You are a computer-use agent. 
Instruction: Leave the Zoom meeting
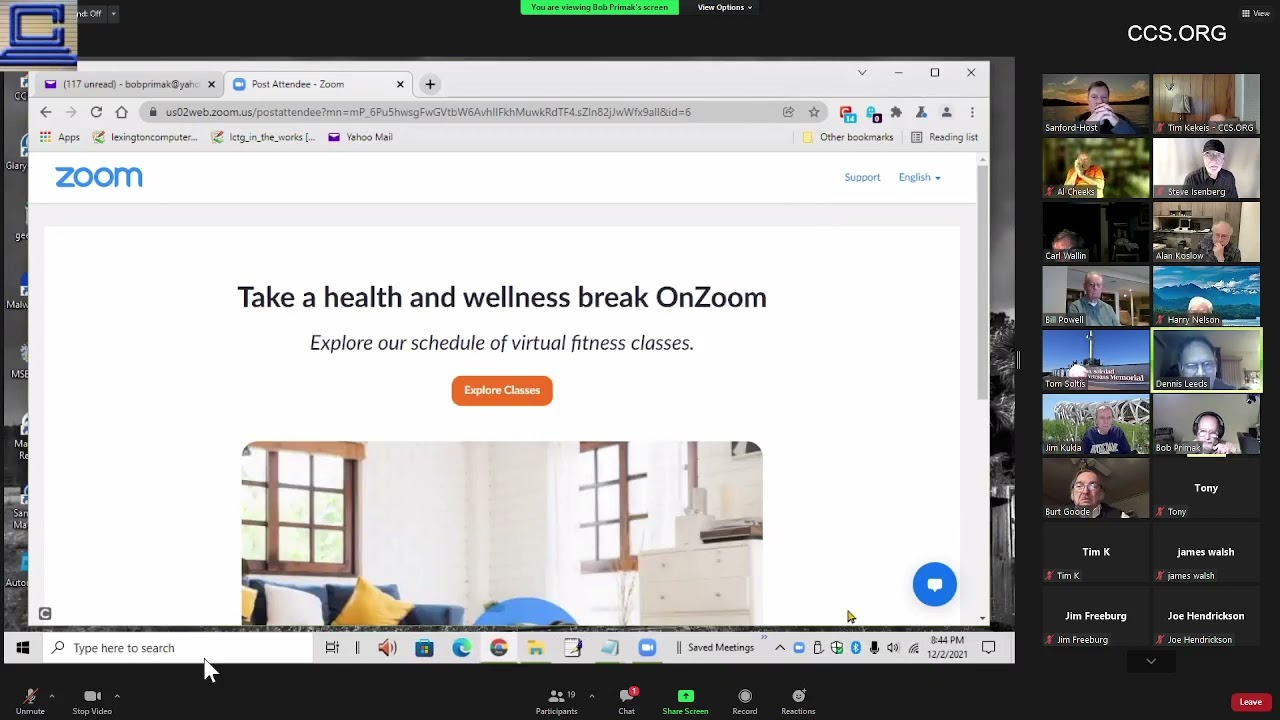tap(1251, 702)
